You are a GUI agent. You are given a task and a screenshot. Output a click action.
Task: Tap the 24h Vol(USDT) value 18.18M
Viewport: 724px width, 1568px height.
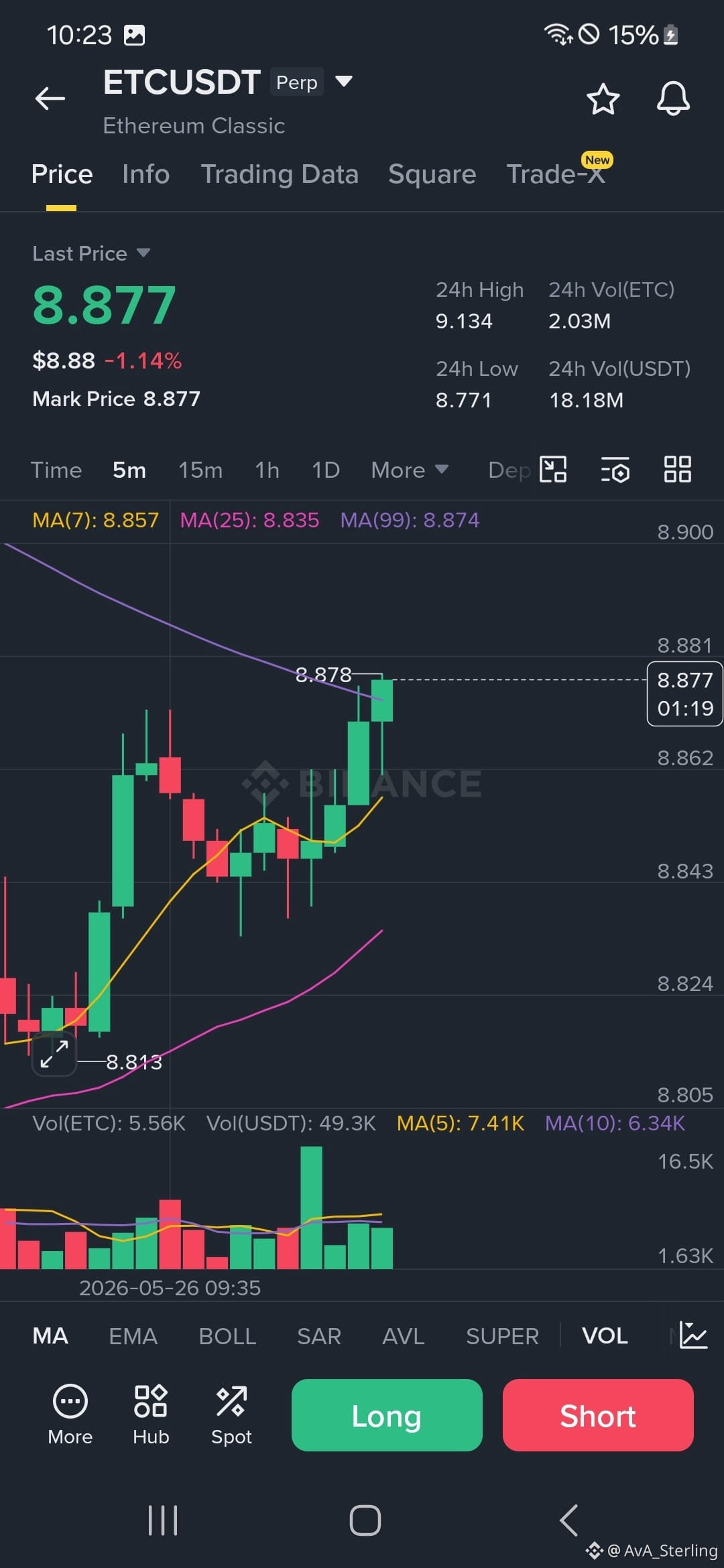(586, 400)
